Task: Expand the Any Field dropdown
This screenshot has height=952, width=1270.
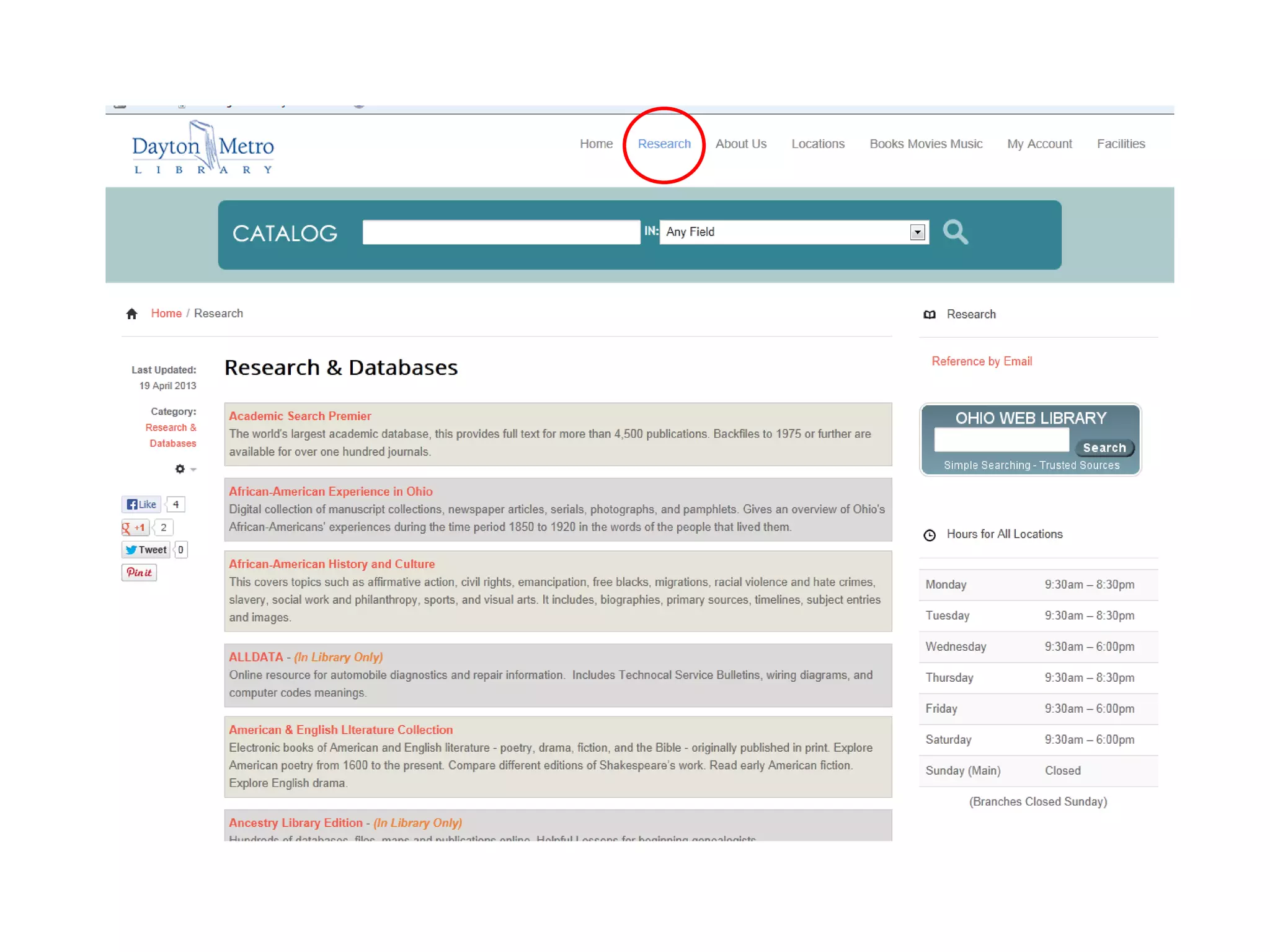Action: coord(917,232)
